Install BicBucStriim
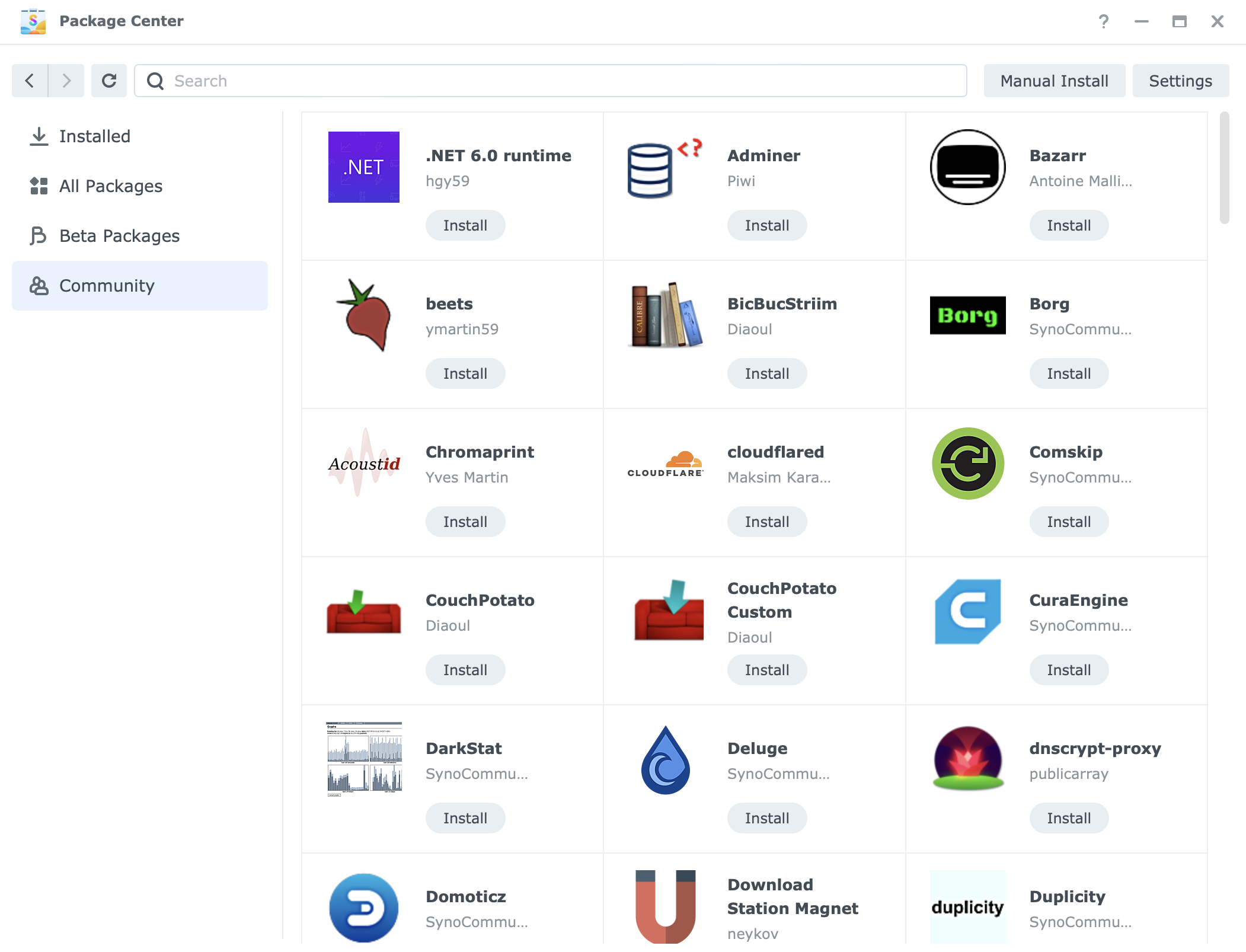The height and width of the screenshot is (952, 1246). pos(767,373)
